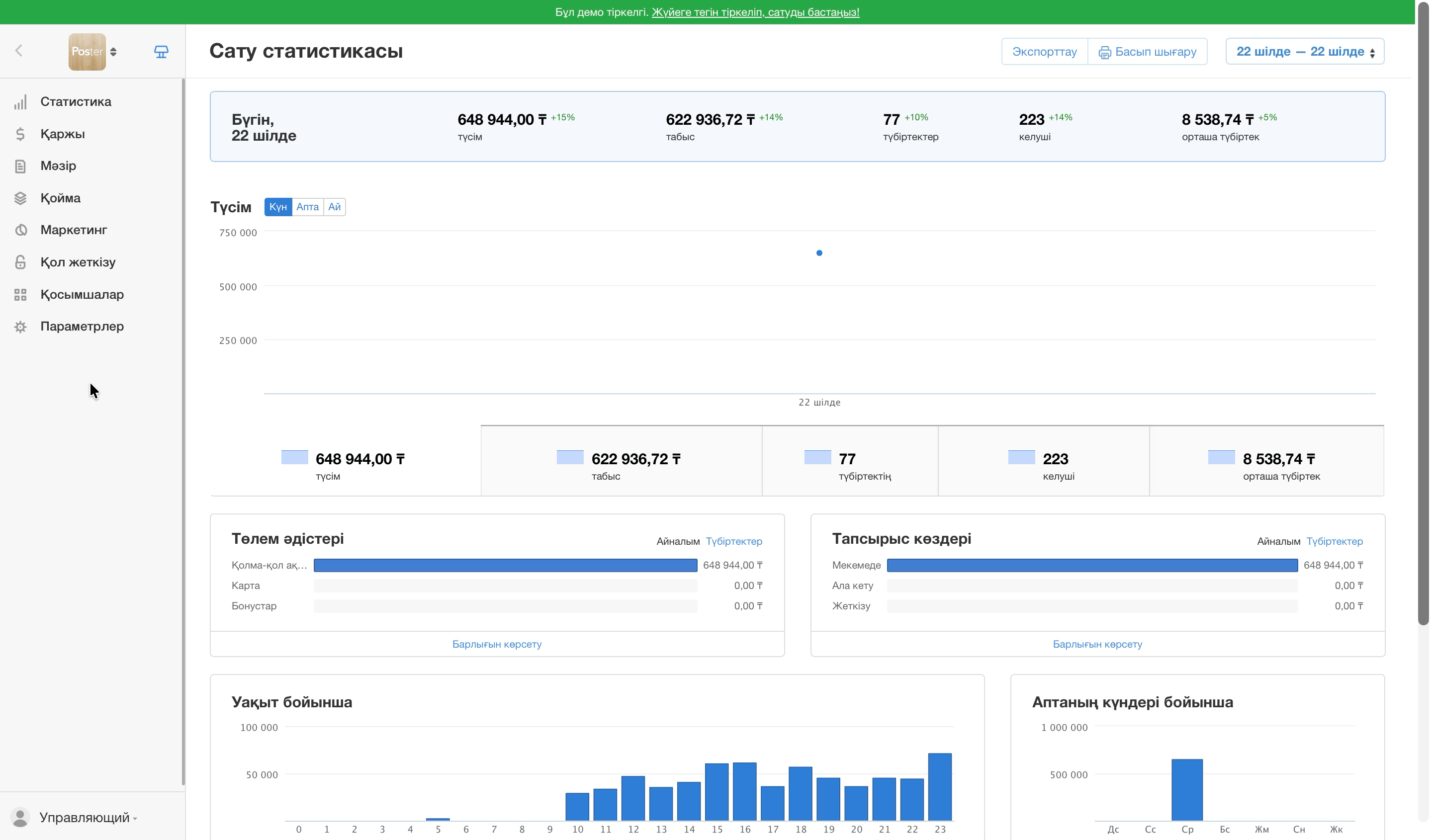Click the "Бонустар" payment row label

click(254, 606)
